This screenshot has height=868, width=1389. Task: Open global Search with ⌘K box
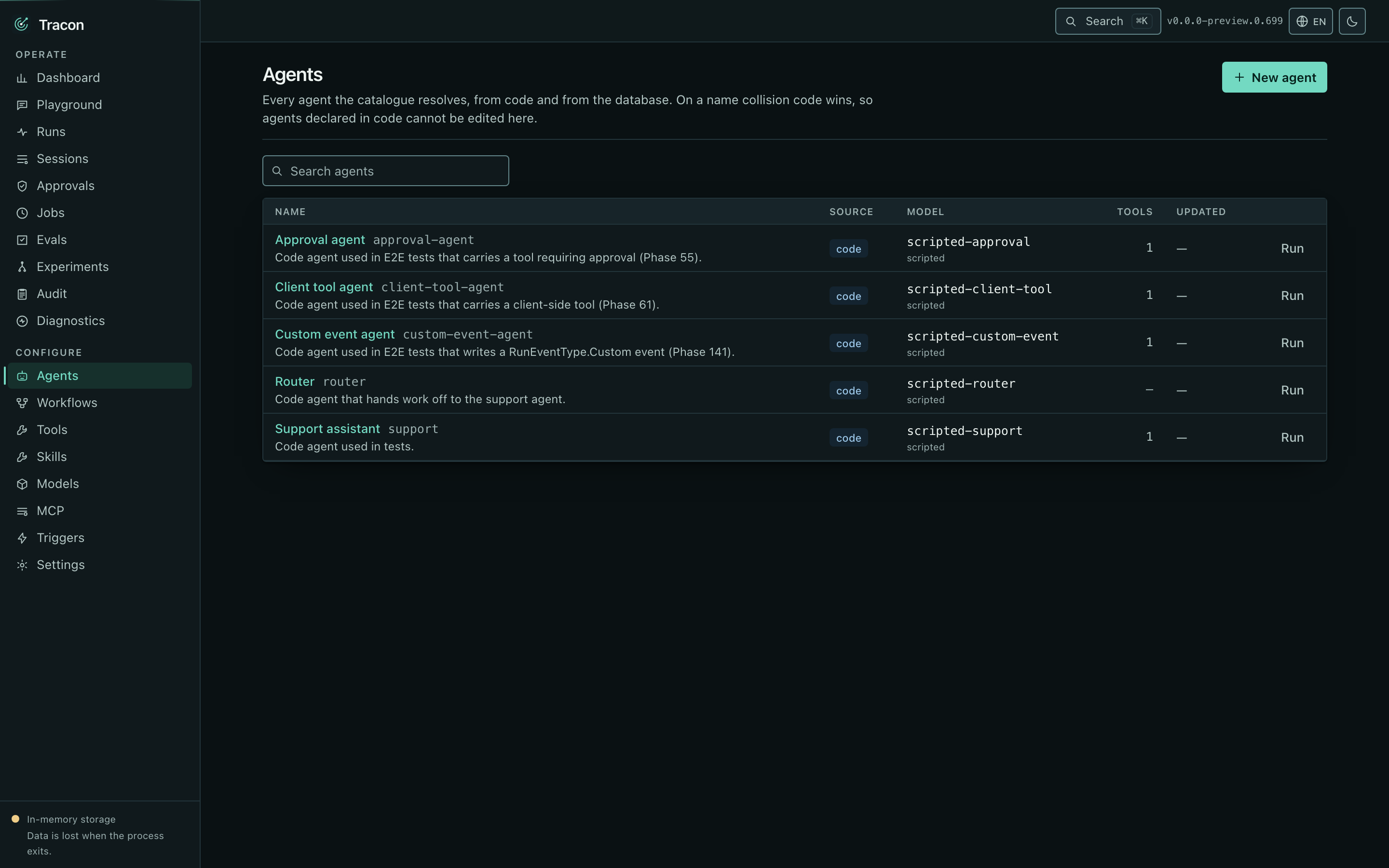click(1108, 21)
